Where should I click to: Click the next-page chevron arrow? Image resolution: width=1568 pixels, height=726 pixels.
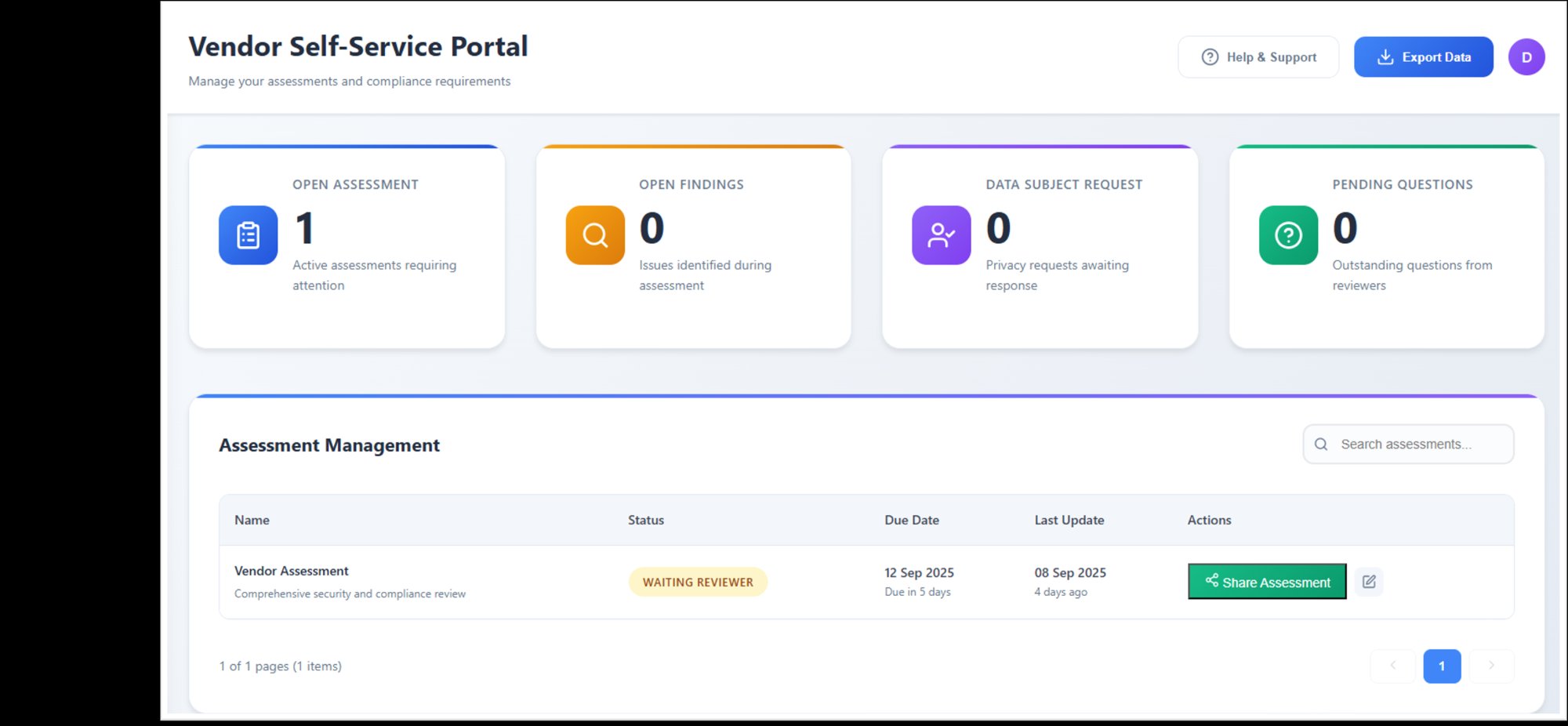tap(1491, 666)
